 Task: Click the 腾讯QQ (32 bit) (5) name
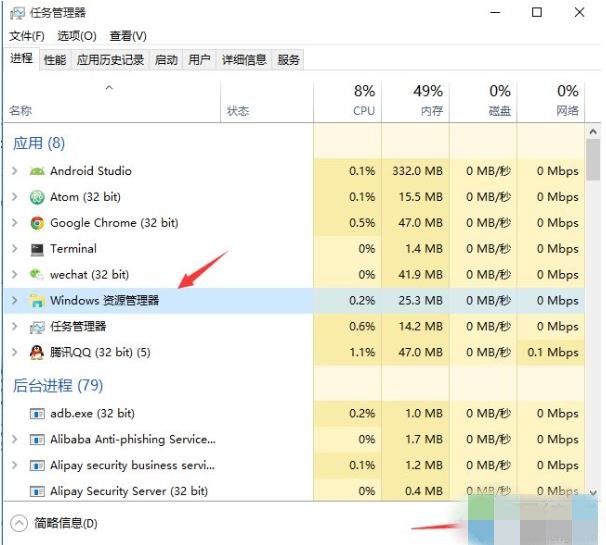point(100,353)
